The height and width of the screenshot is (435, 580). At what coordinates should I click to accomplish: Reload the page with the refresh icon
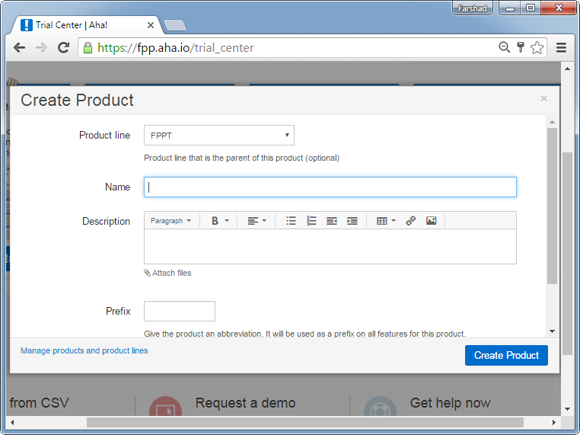(64, 47)
